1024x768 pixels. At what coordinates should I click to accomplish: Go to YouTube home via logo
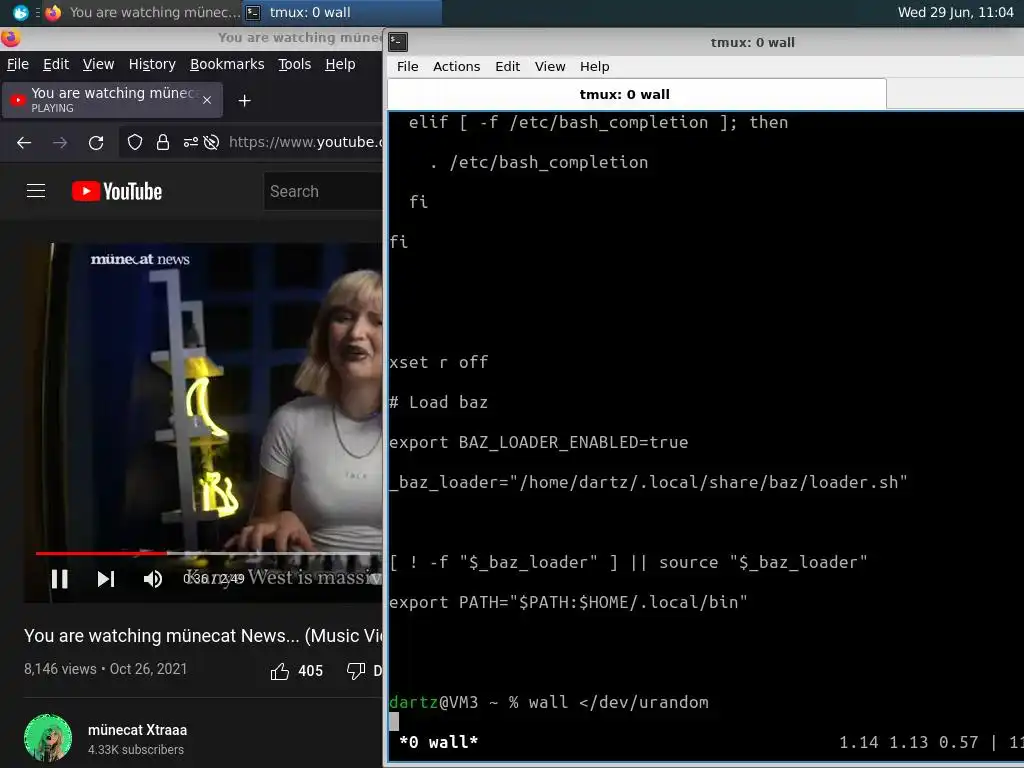117,191
